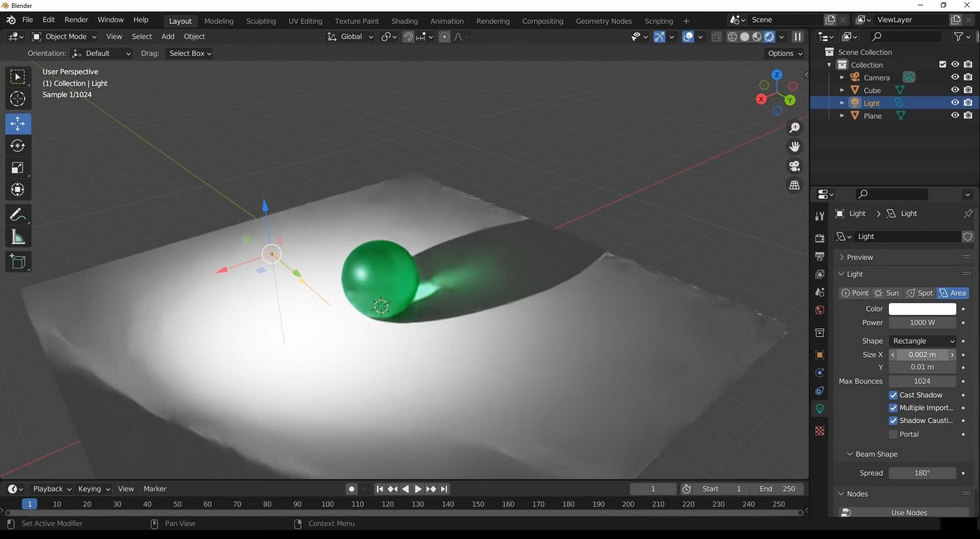Click the light Color swatch
The height and width of the screenshot is (539, 980).
tap(922, 309)
